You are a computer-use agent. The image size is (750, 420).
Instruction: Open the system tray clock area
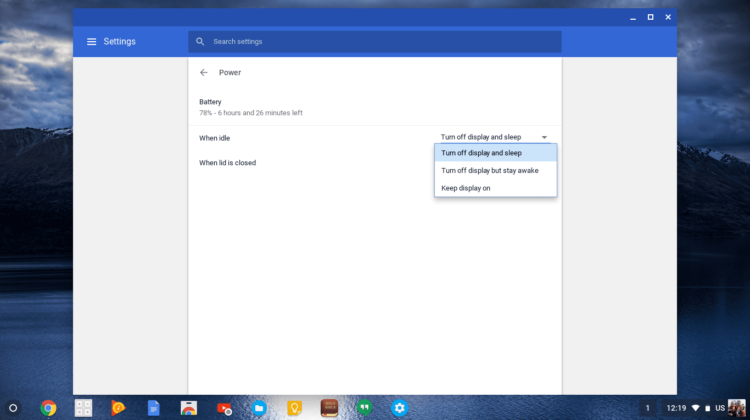677,407
